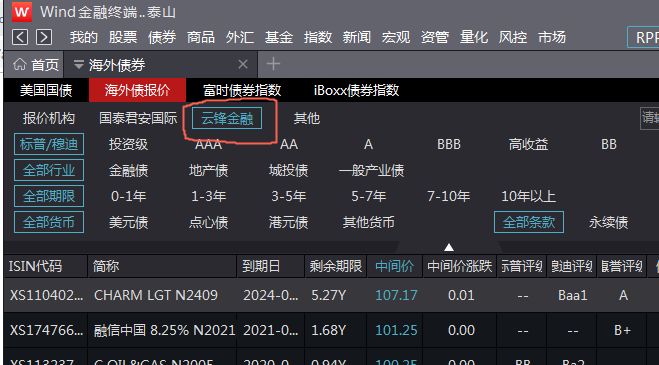Viewport: 659px width, 365px height.
Task: Switch to the 富时债券指数 tab
Action: tap(242, 90)
